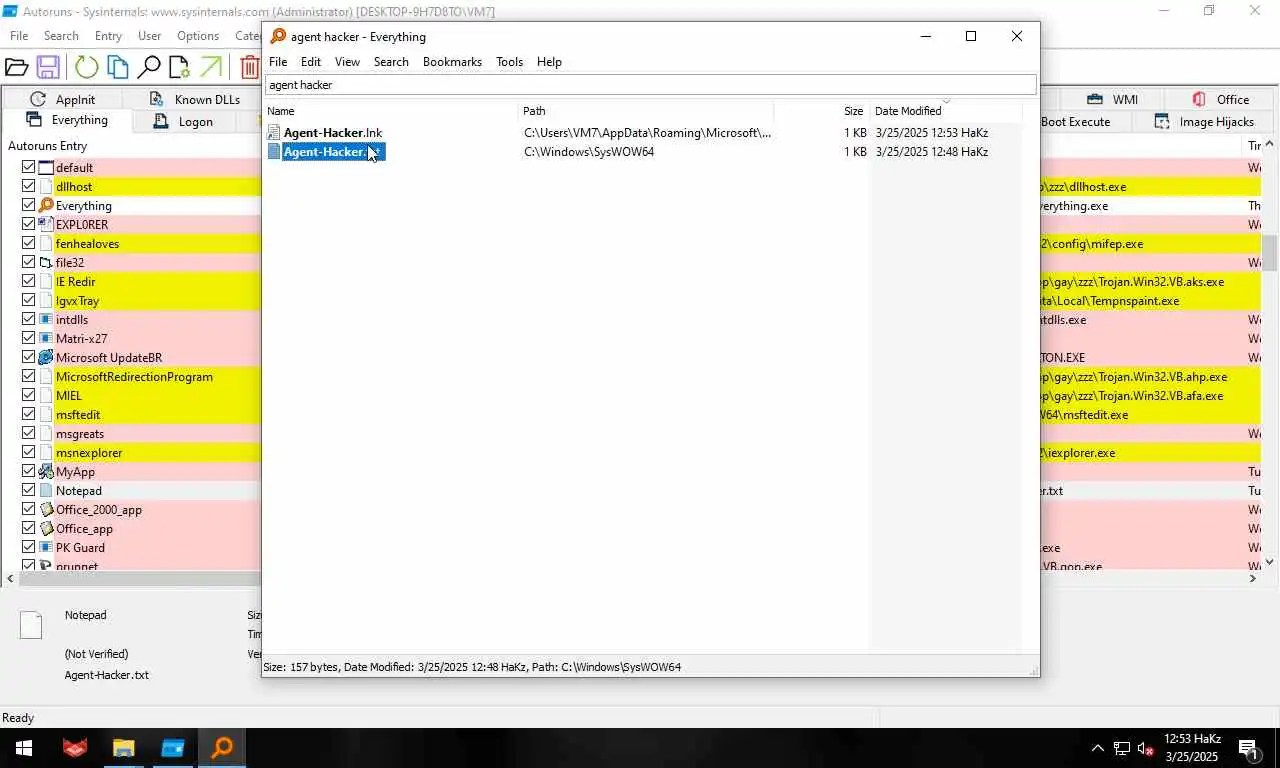Screen dimensions: 1280x768
Task: Click the file icon of the selected Agent-Hacker row
Action: point(274,152)
